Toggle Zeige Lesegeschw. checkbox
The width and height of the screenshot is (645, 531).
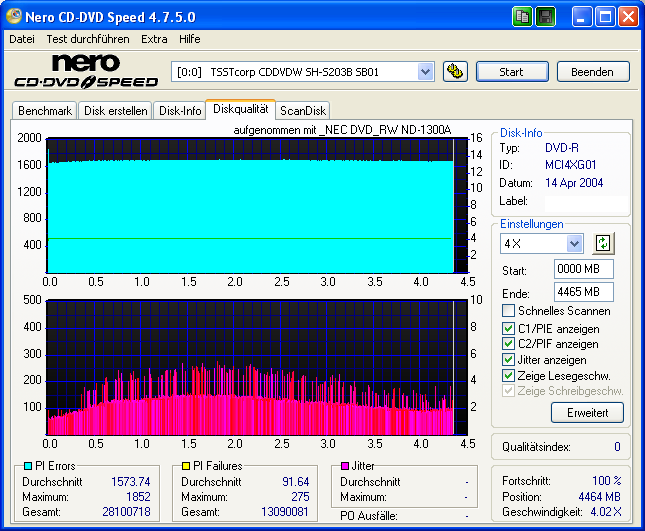coord(508,376)
